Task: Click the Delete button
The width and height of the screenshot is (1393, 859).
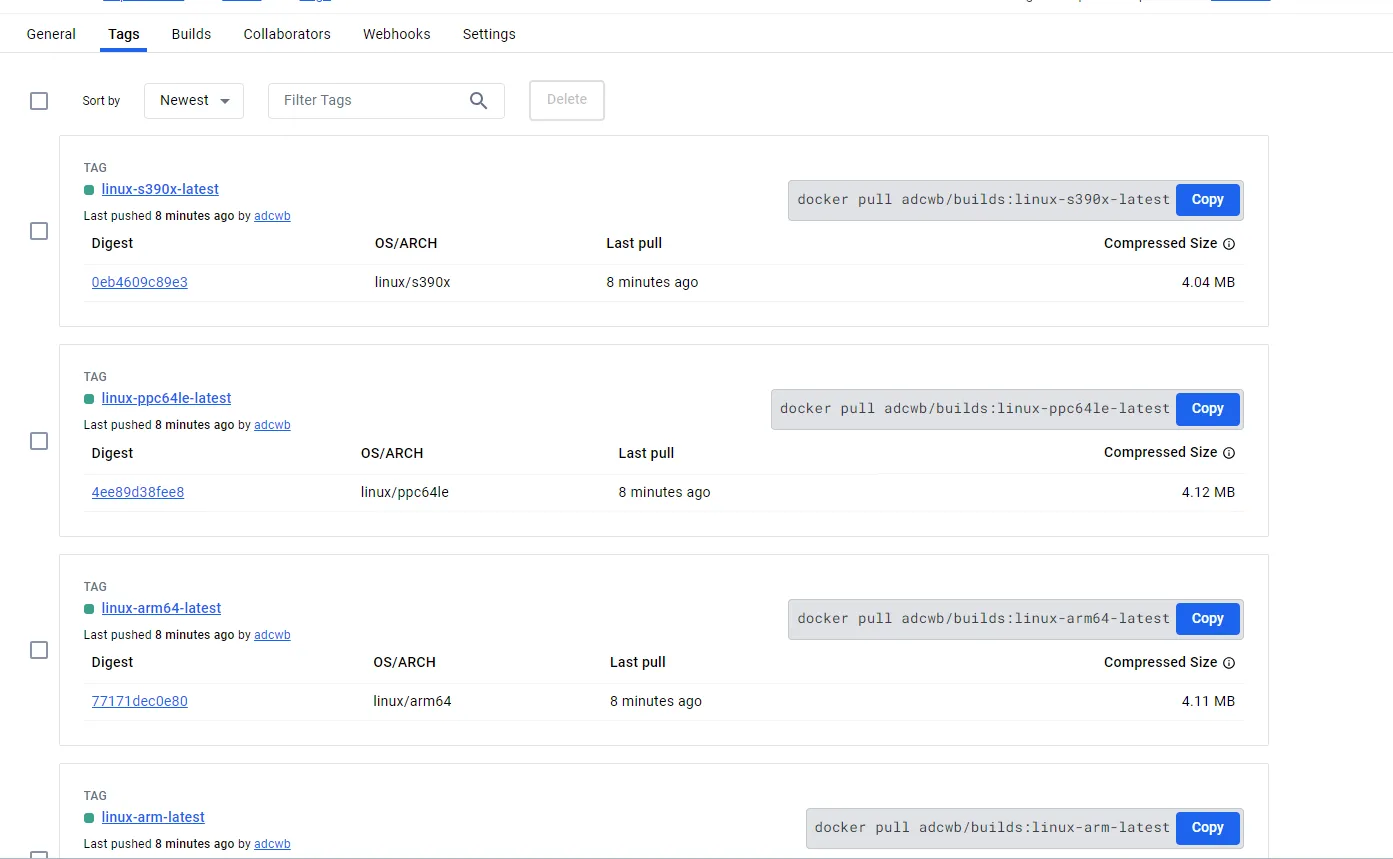Action: [x=567, y=100]
